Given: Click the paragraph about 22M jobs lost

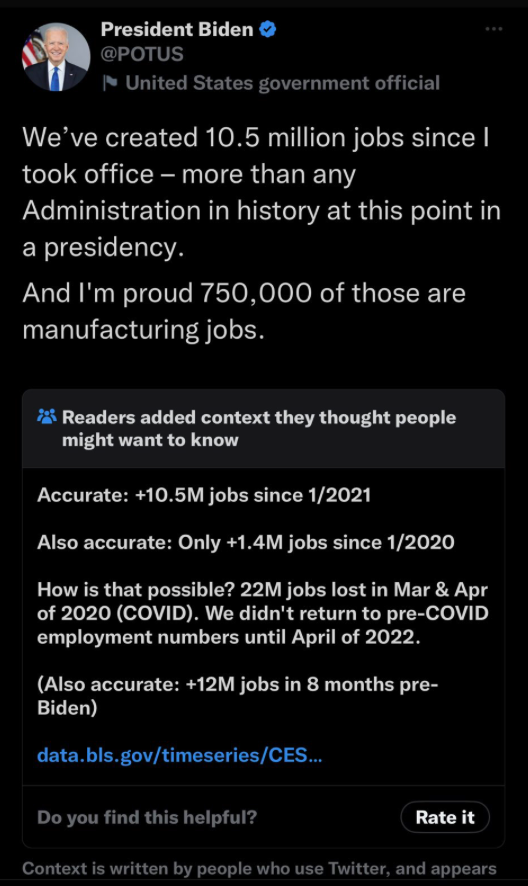Looking at the screenshot, I should [262, 613].
